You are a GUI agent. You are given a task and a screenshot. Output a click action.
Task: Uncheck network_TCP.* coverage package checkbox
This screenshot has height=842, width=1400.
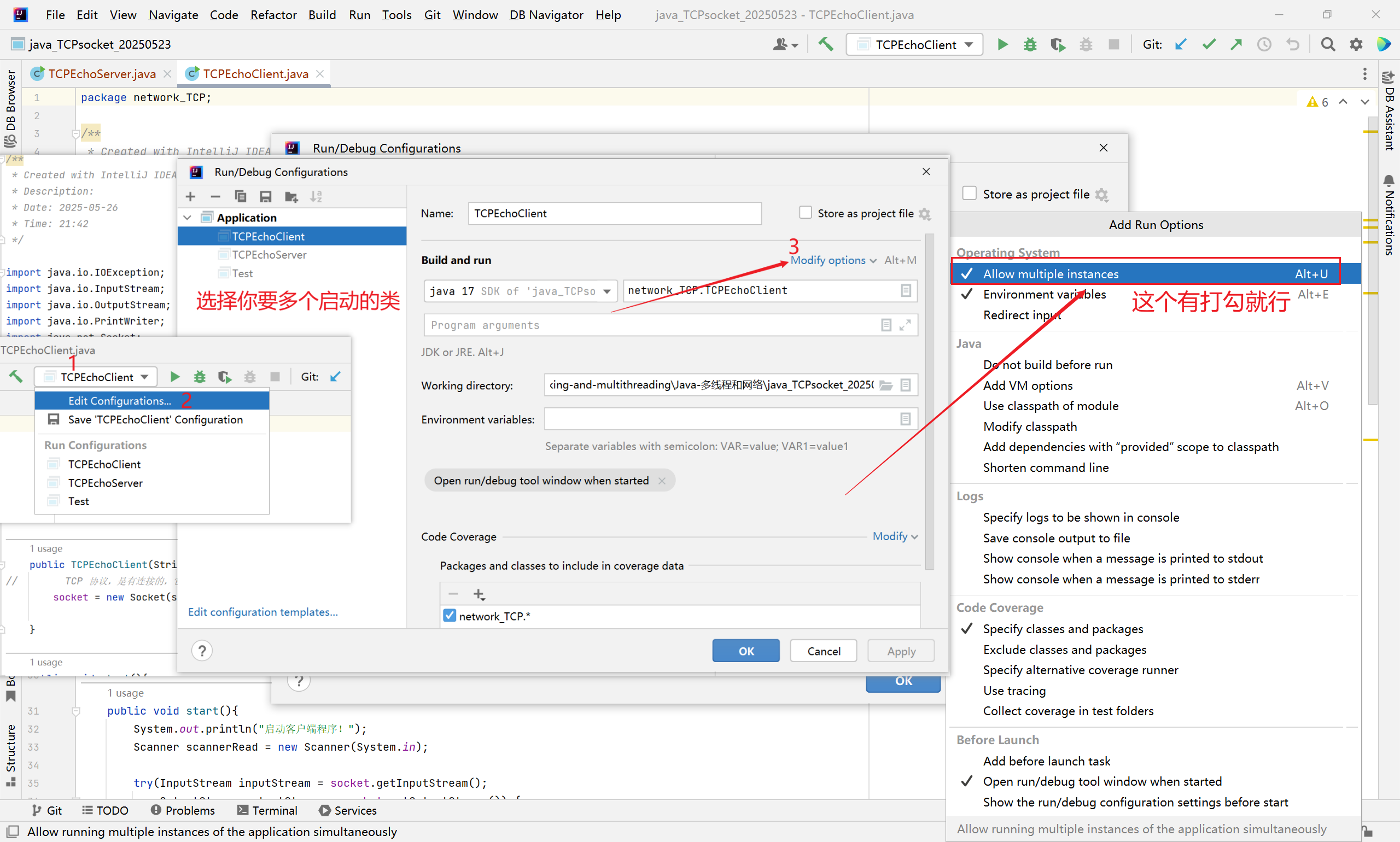click(450, 616)
